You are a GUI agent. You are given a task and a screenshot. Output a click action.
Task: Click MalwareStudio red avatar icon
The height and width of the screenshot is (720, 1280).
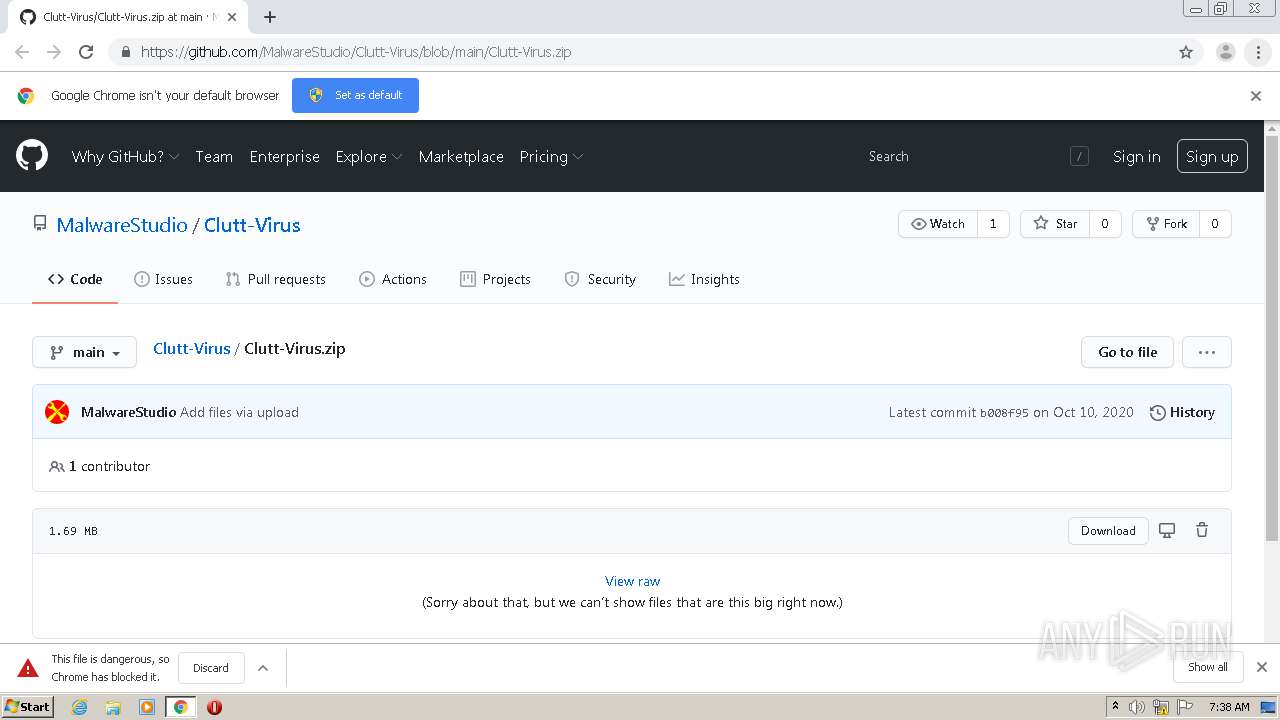pos(57,412)
